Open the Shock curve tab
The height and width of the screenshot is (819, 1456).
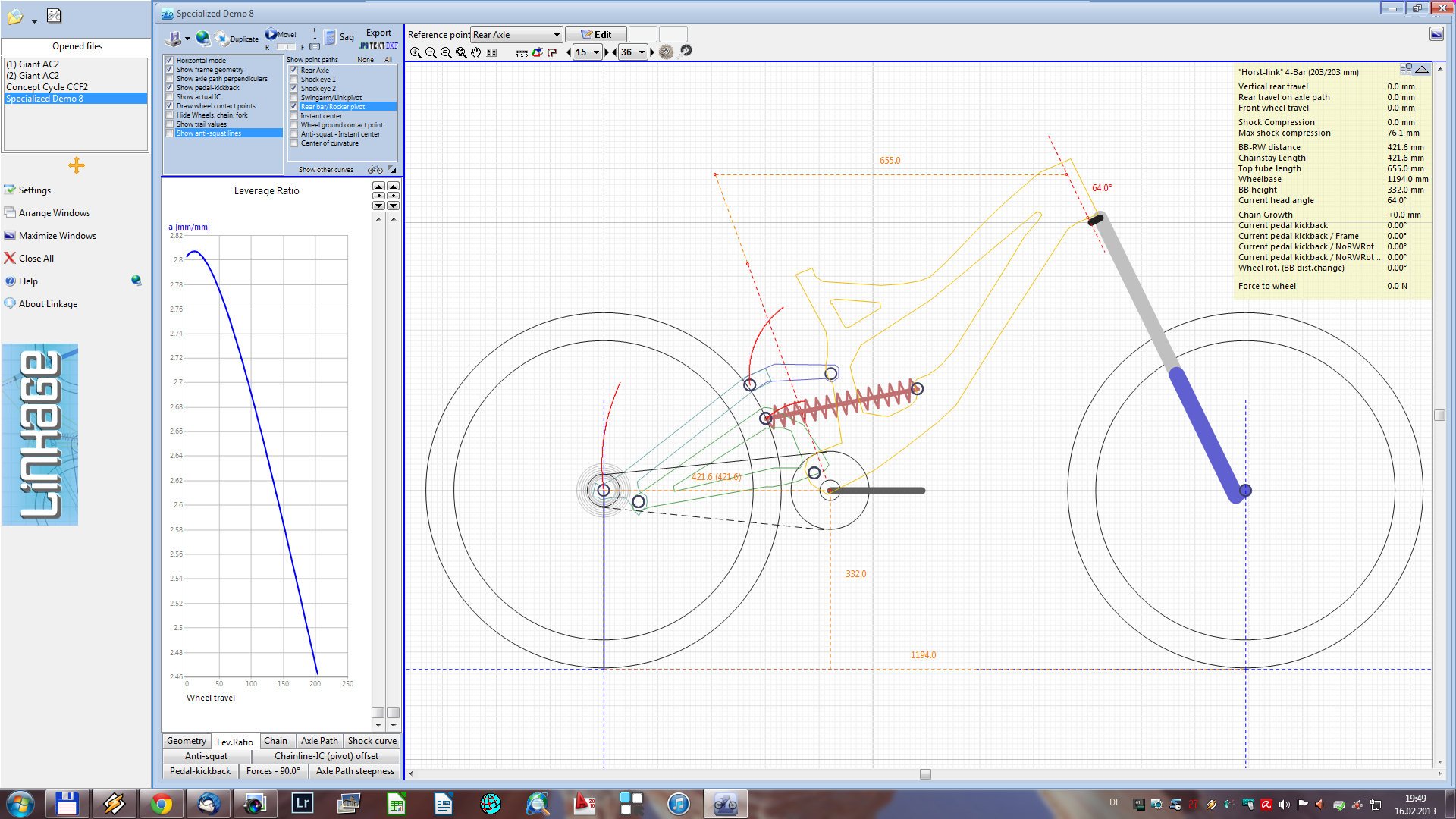click(372, 741)
